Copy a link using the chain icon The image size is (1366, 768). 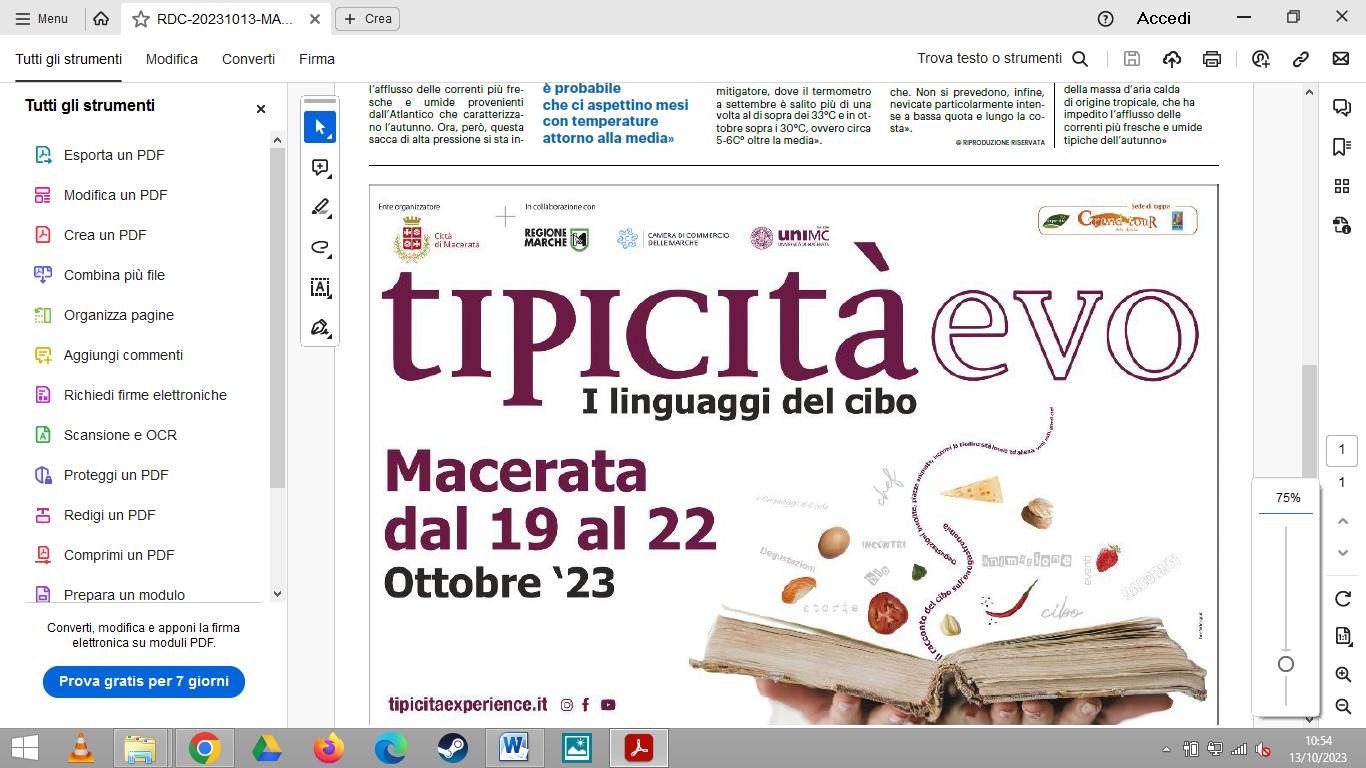click(x=1301, y=59)
